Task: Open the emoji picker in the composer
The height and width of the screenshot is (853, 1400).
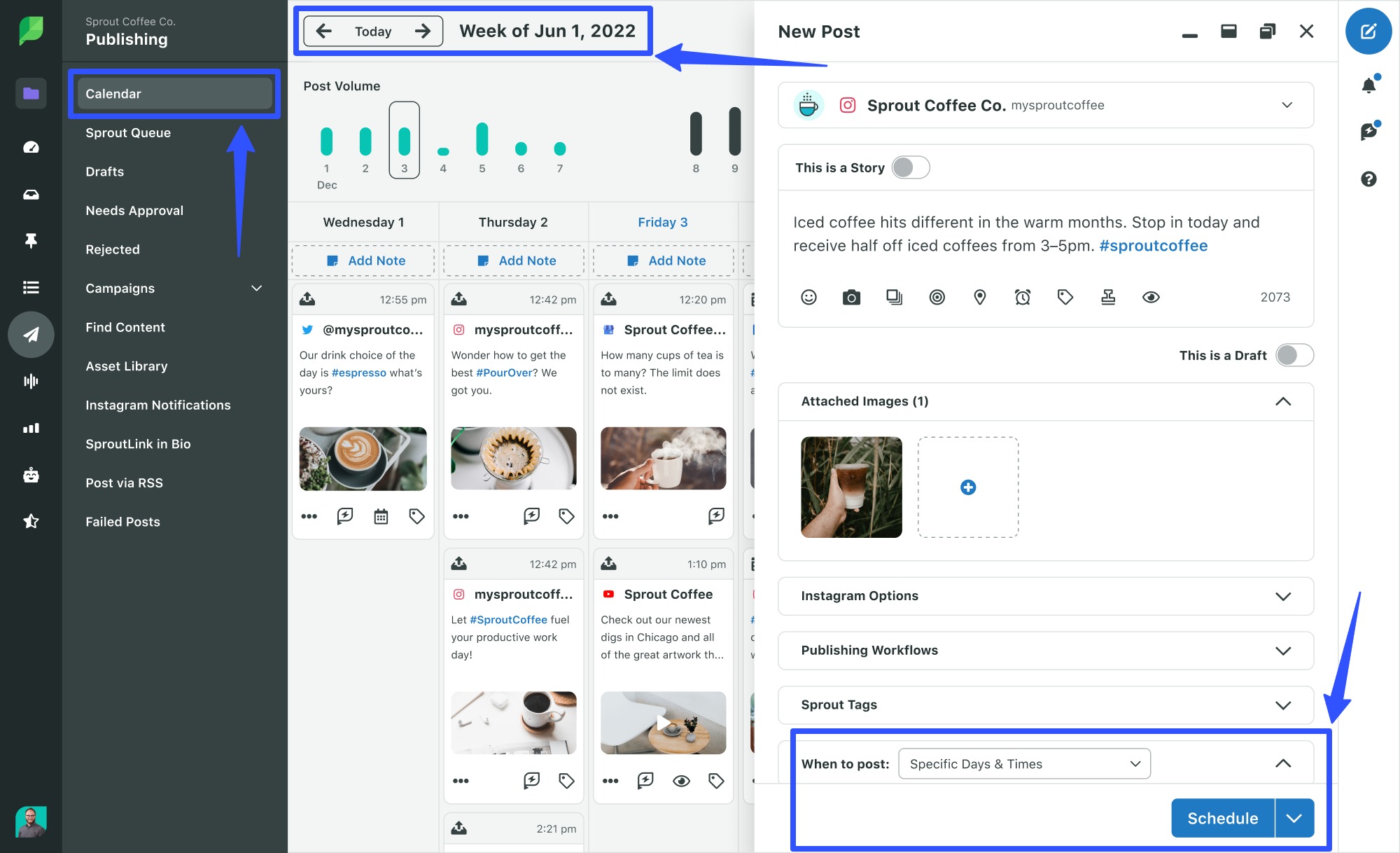Action: [808, 297]
